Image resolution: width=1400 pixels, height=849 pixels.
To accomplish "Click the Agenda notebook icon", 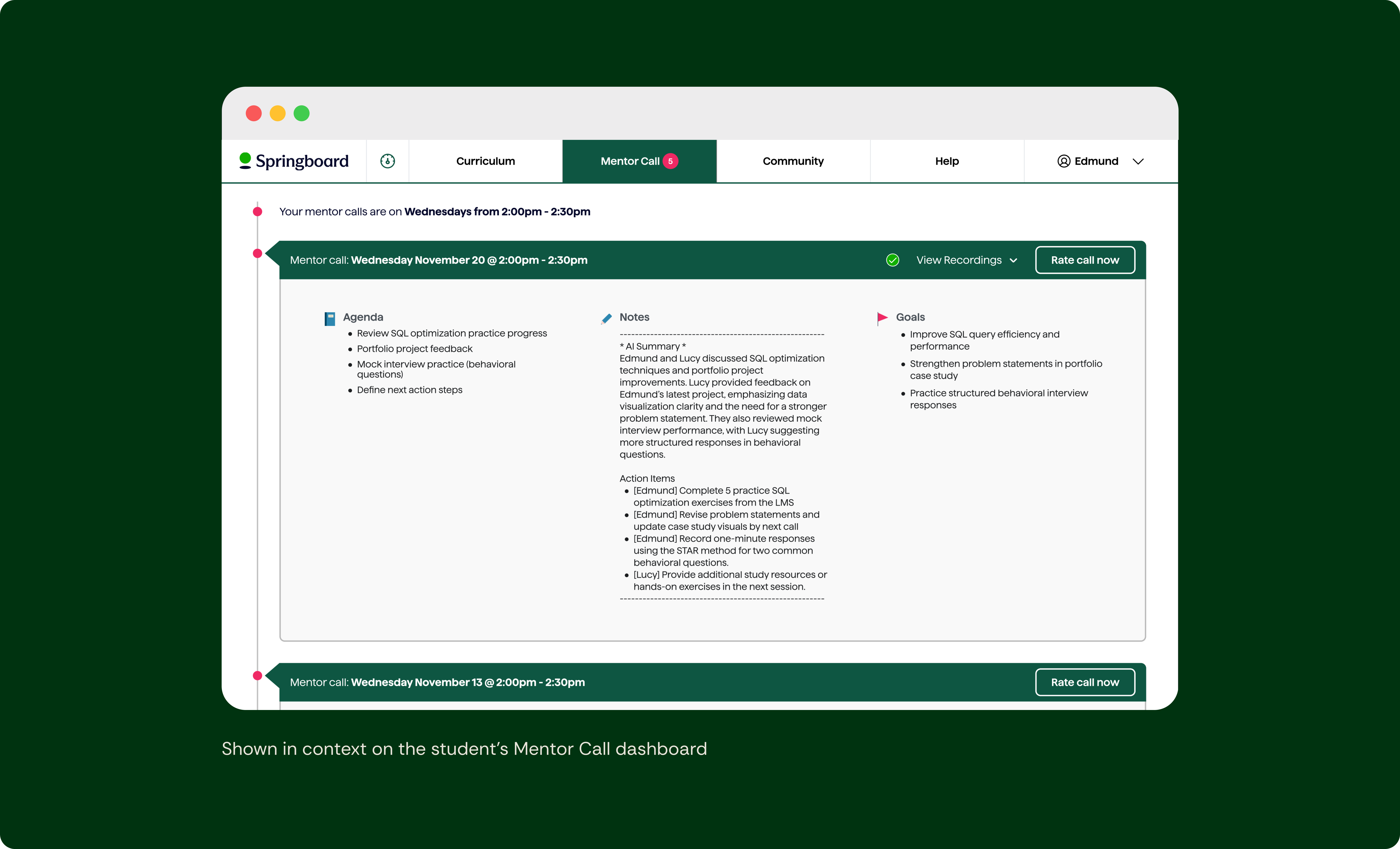I will point(330,319).
